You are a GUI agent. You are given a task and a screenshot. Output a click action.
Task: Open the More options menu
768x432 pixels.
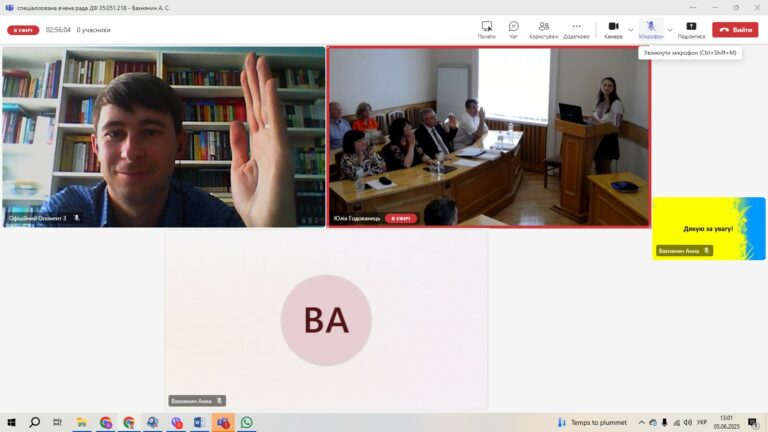click(576, 30)
